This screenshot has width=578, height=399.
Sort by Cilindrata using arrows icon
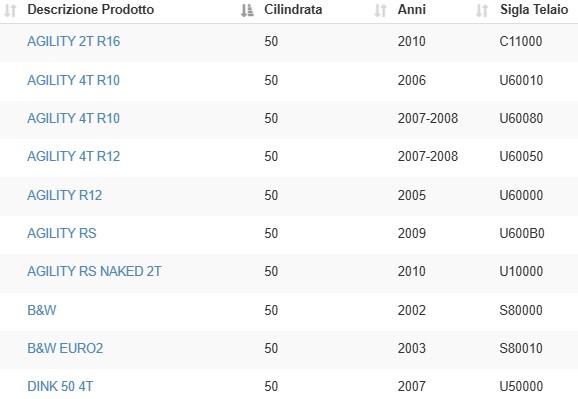tap(380, 11)
